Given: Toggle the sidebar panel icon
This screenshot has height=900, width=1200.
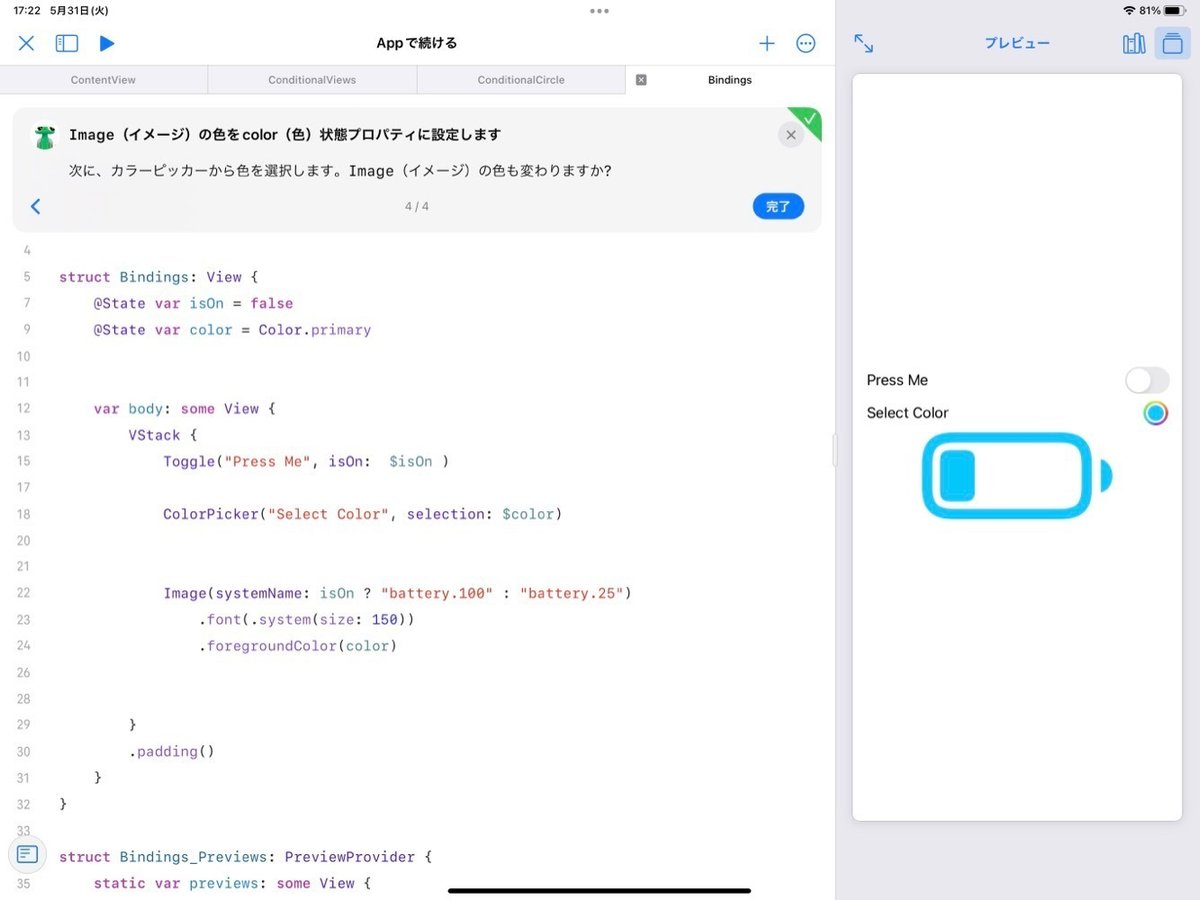Looking at the screenshot, I should pyautogui.click(x=67, y=43).
